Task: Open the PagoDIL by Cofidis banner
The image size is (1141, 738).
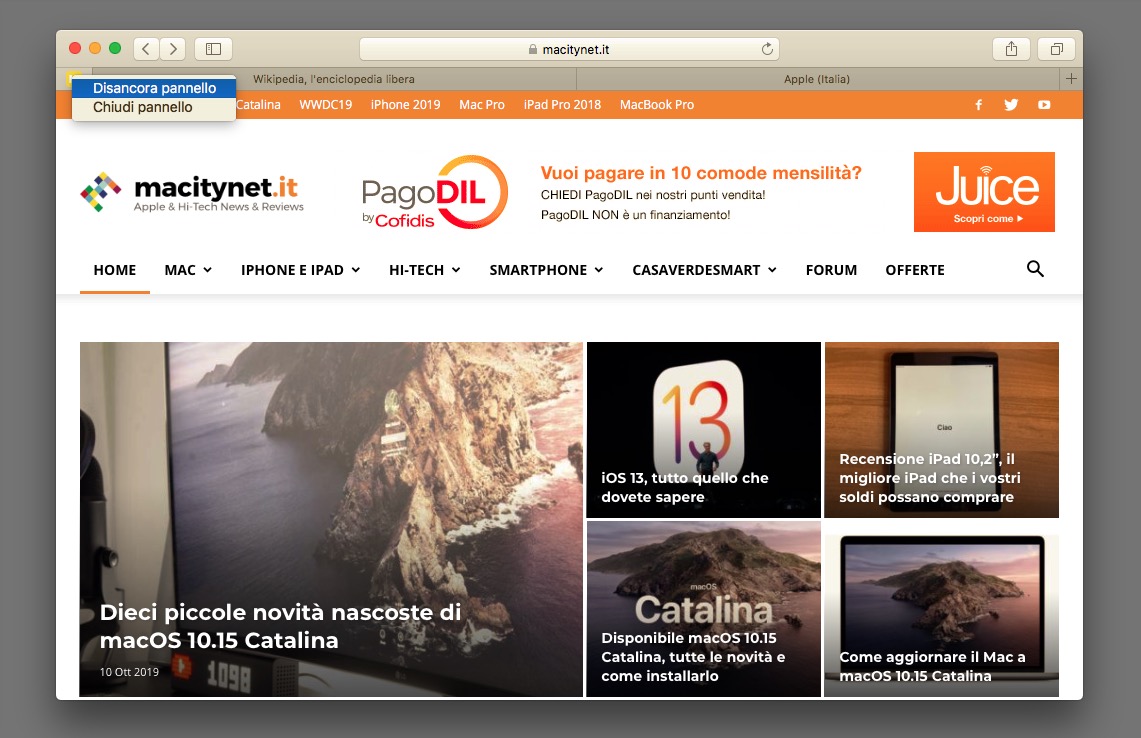Action: (x=434, y=192)
